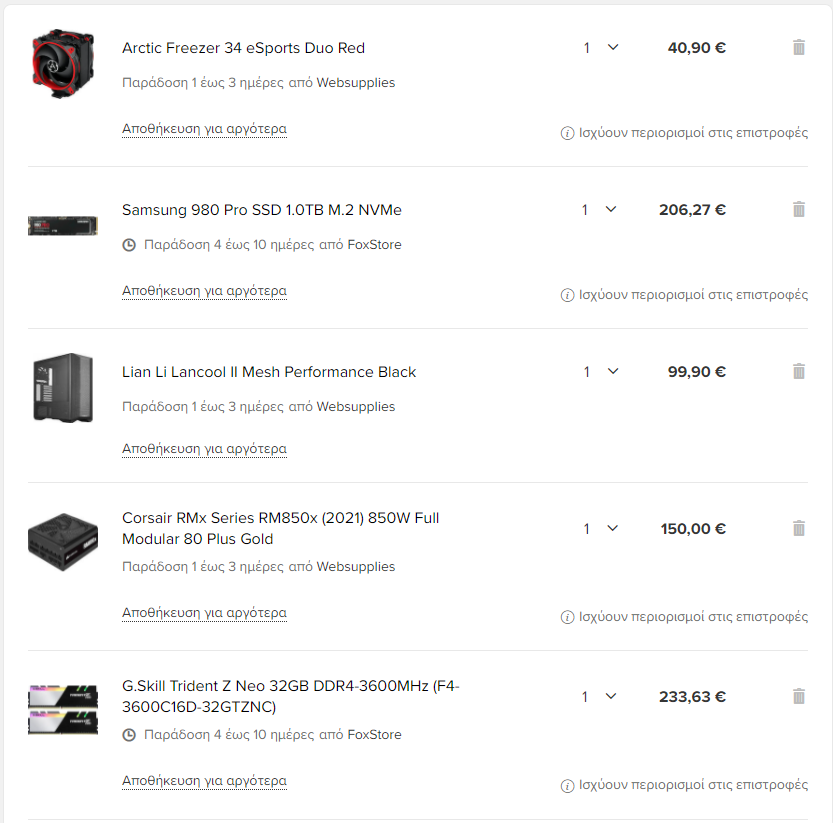The height and width of the screenshot is (823, 833).
Task: Click info icon for Samsung SSD return restrictions
Action: point(567,295)
